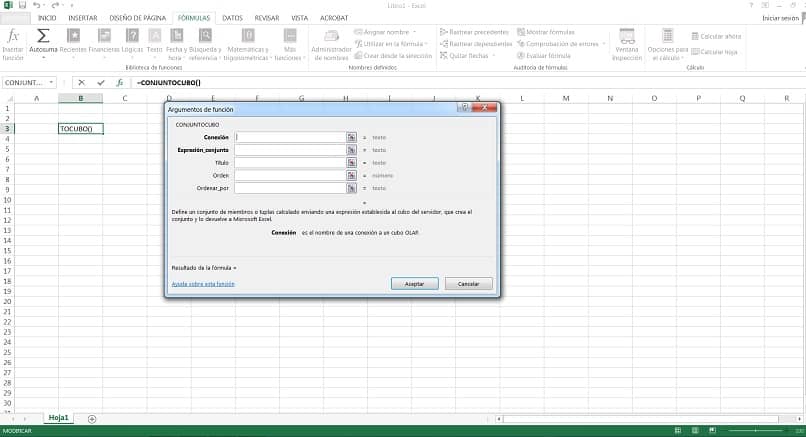
Task: Click Mostrar fórmulas
Action: click(x=545, y=32)
